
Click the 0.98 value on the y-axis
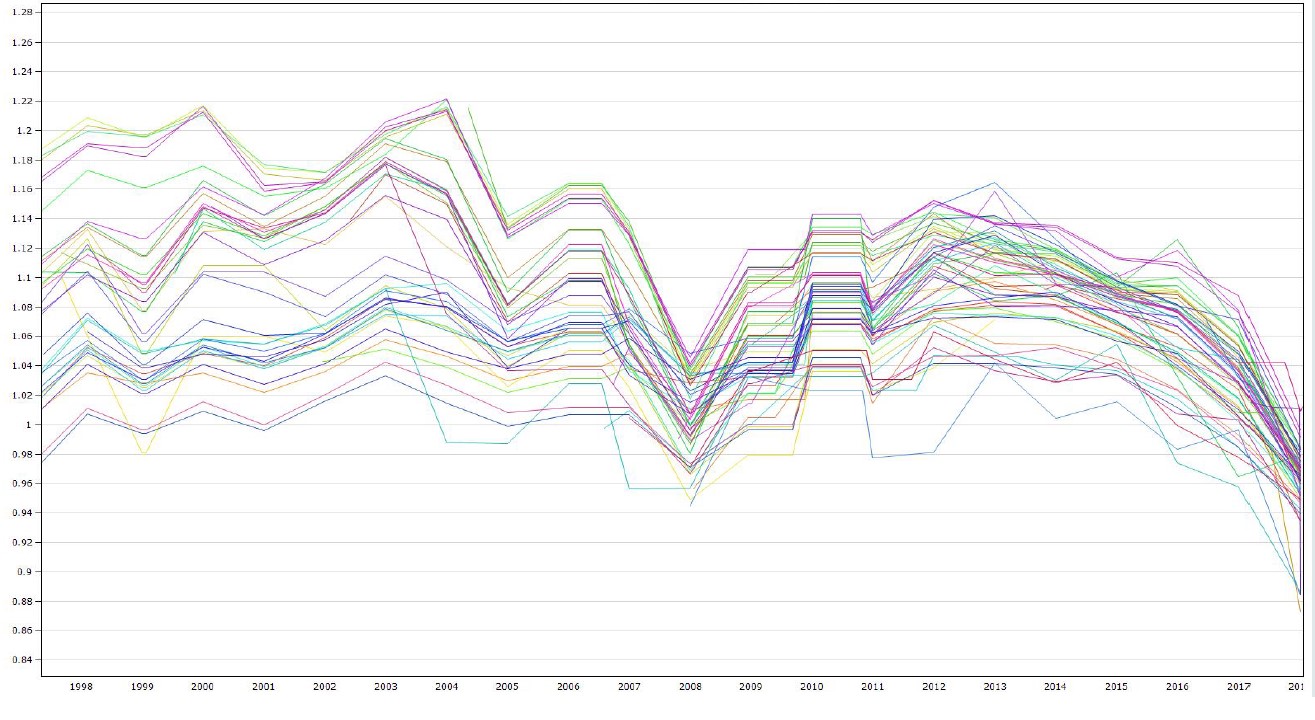click(x=20, y=454)
